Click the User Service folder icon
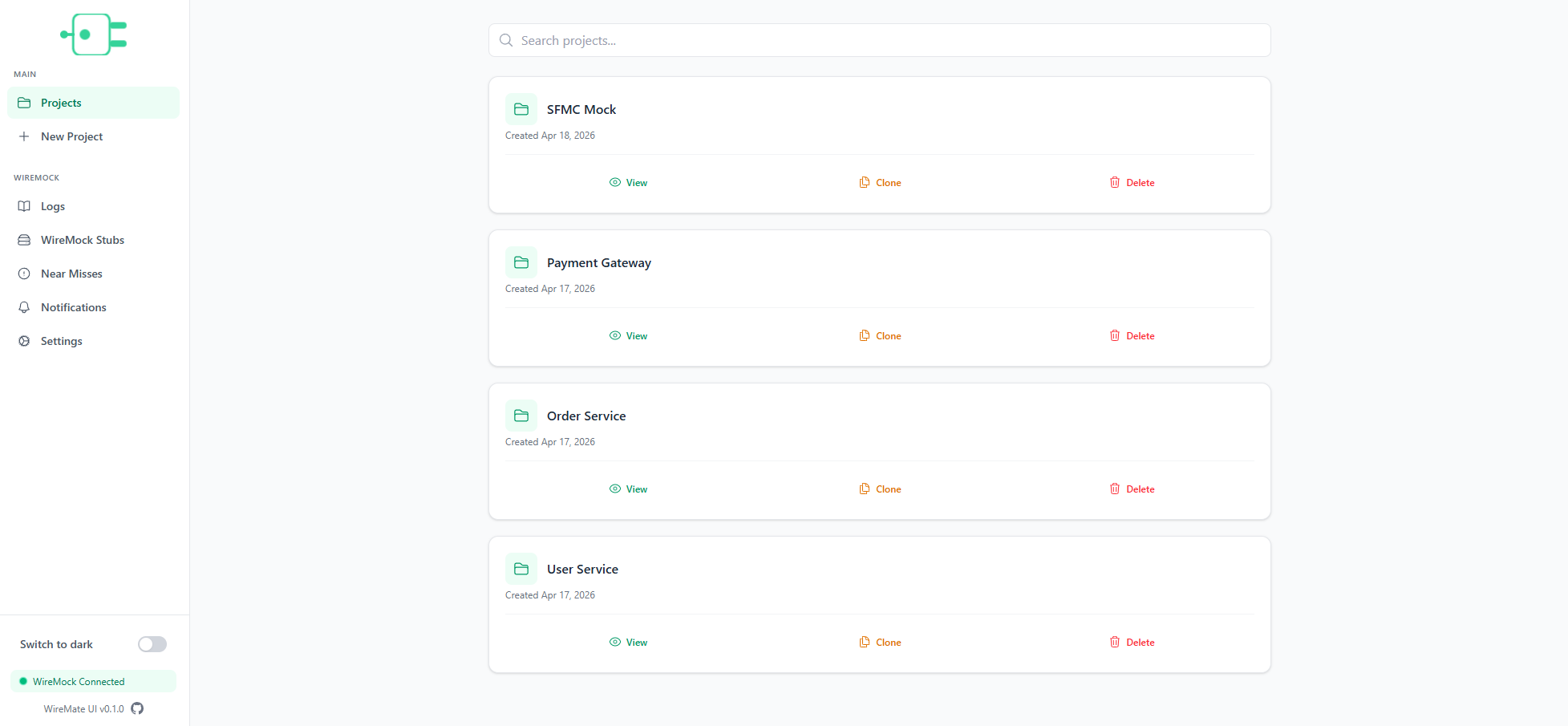Viewport: 1568px width, 726px height. (x=521, y=569)
